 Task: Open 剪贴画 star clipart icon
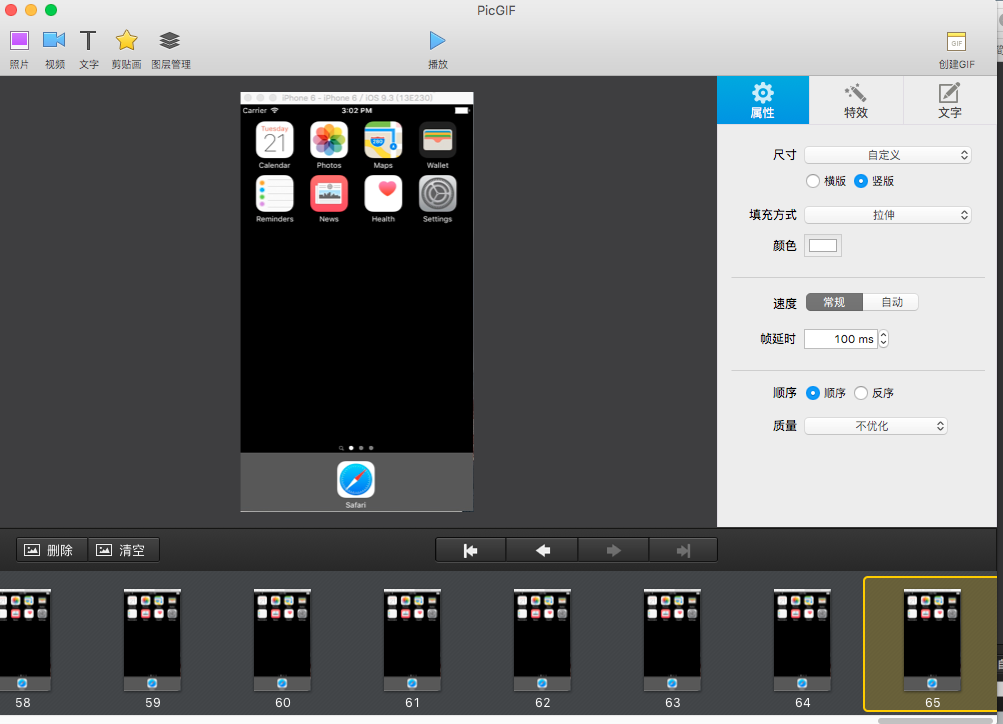point(126,41)
